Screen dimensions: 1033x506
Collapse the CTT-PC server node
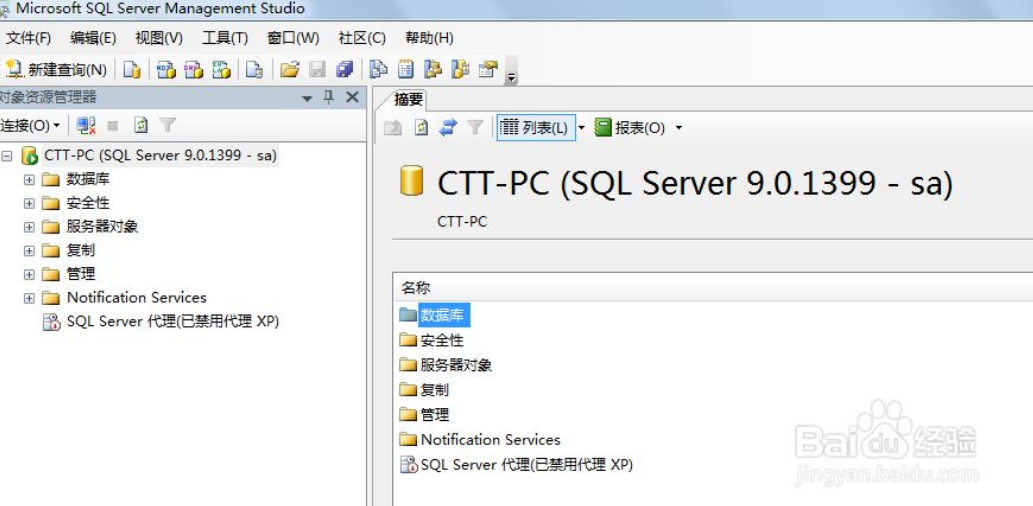[x=7, y=156]
